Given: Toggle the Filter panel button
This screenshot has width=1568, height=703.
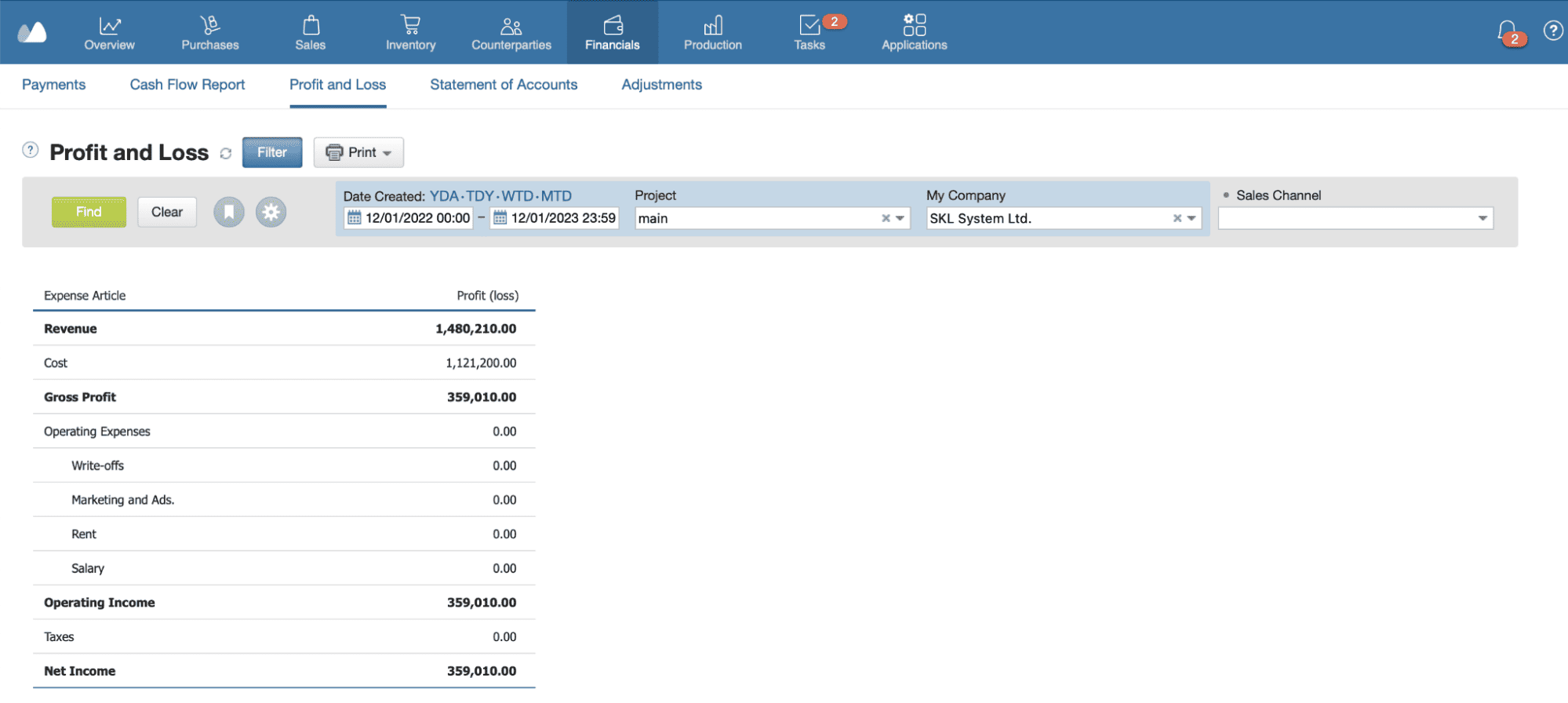Looking at the screenshot, I should pyautogui.click(x=271, y=152).
